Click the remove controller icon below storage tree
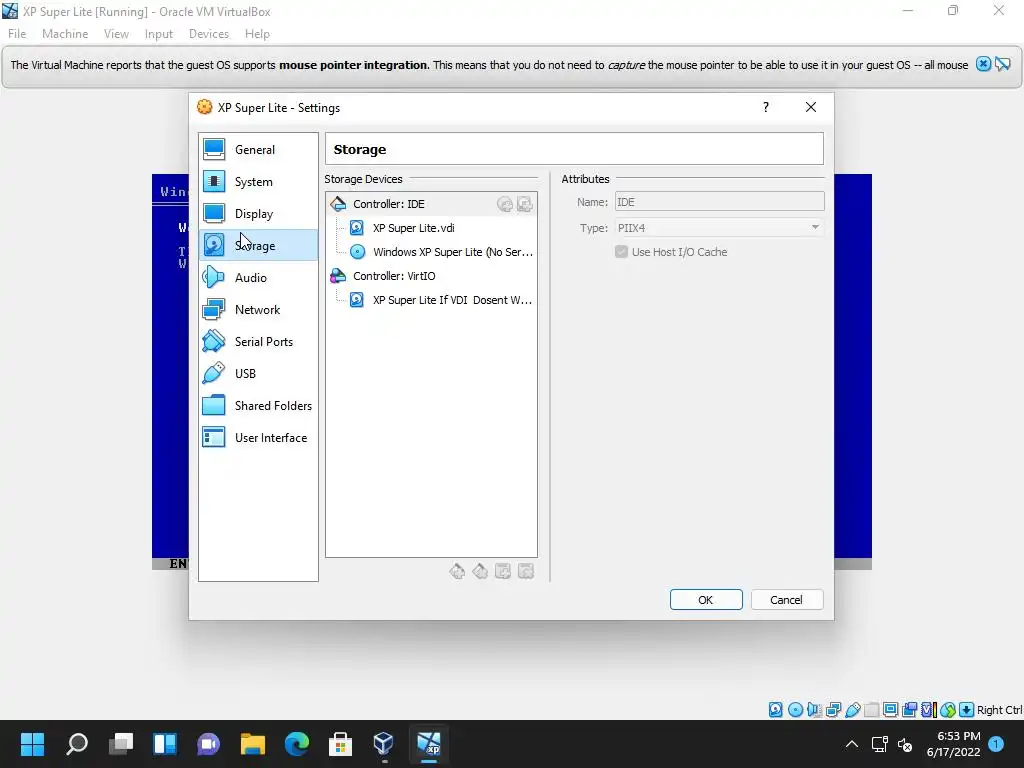The height and width of the screenshot is (768, 1024). pos(480,571)
